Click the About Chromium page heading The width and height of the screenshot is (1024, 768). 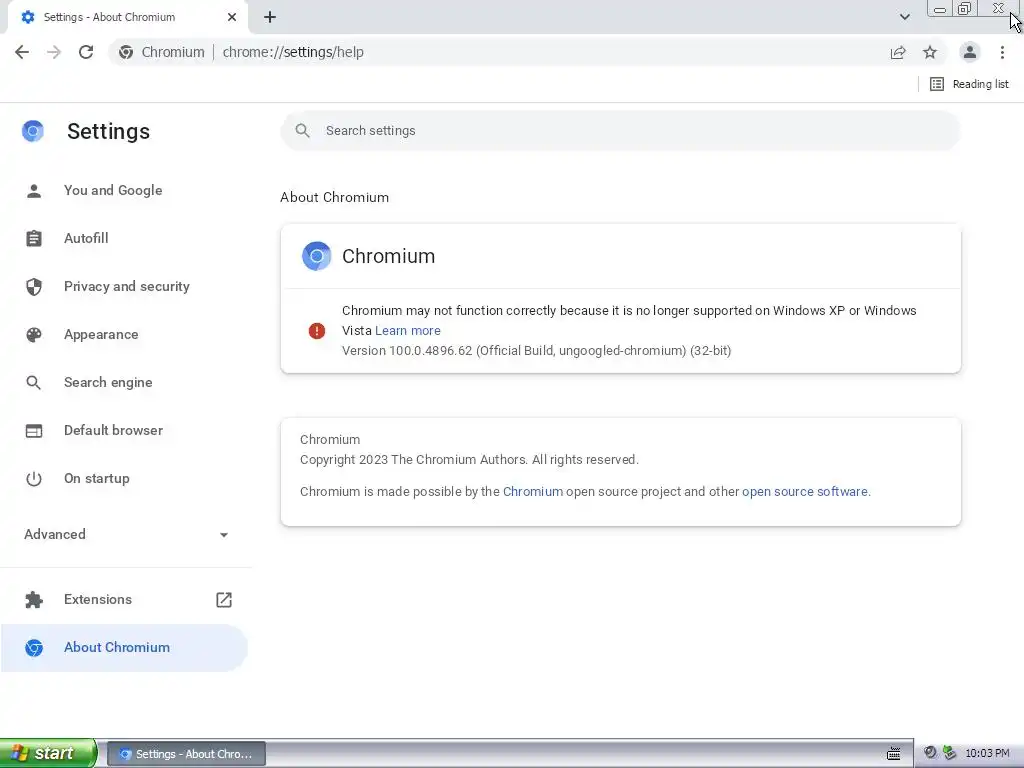334,197
